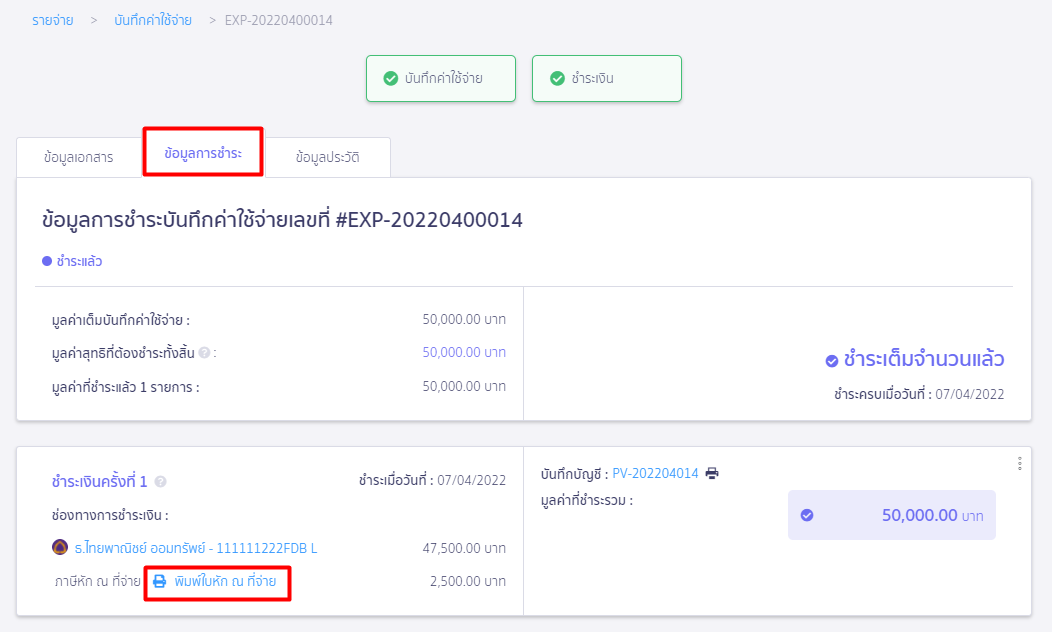Click the blue 50,000.00 บาท net amount
Image resolution: width=1052 pixels, height=632 pixels.
pos(464,352)
